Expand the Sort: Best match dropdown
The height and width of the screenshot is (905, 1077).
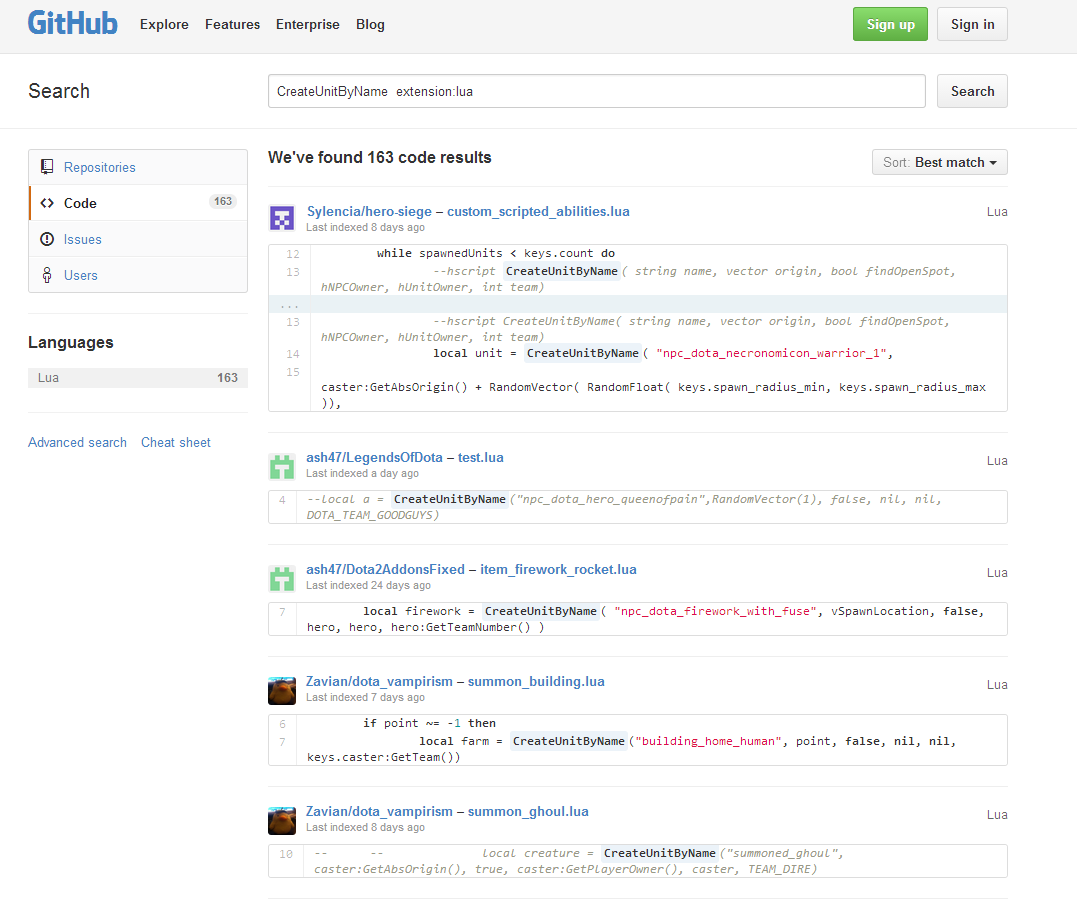(939, 162)
